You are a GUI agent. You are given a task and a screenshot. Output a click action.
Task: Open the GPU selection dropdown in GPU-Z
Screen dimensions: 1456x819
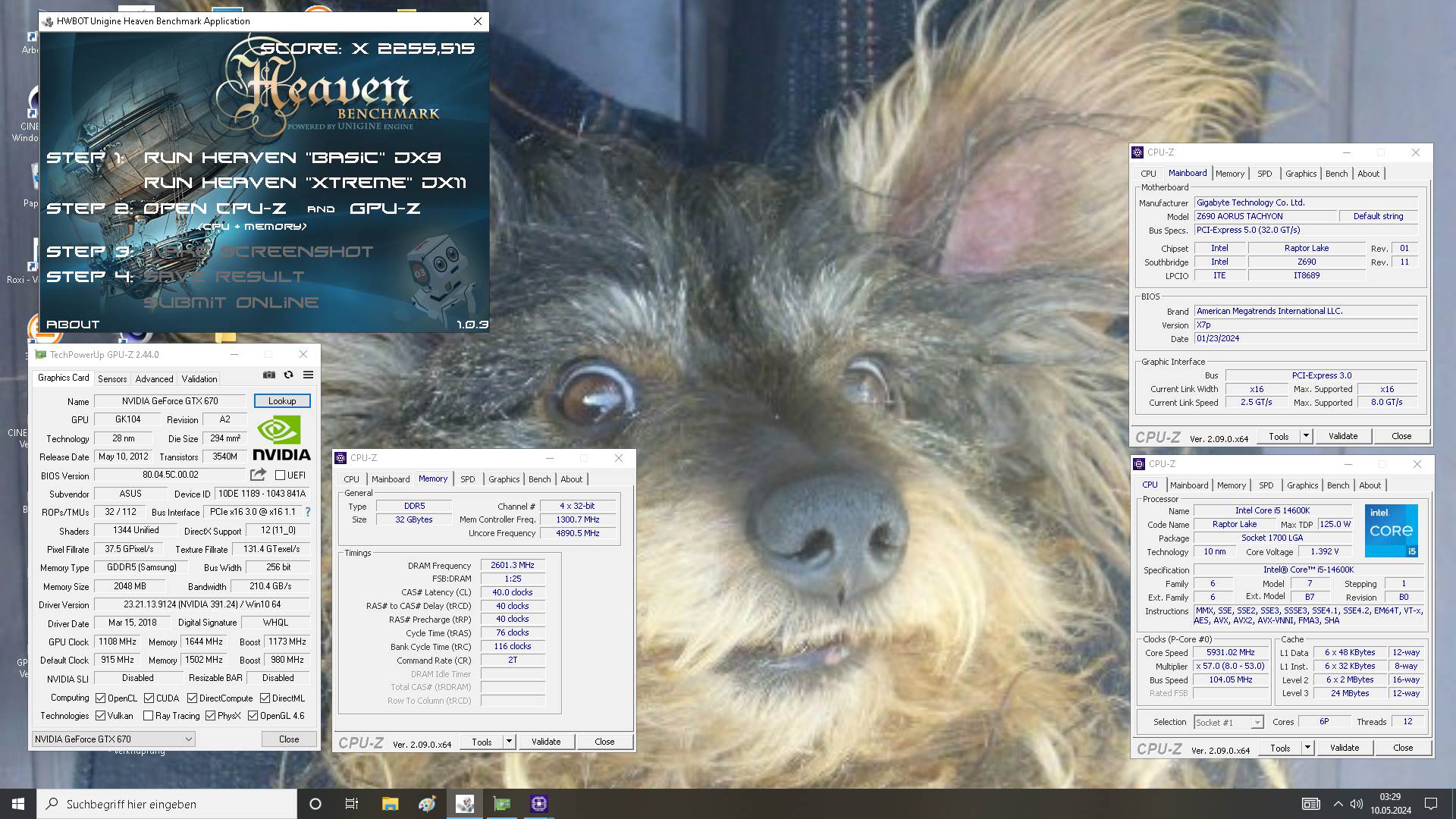point(113,739)
